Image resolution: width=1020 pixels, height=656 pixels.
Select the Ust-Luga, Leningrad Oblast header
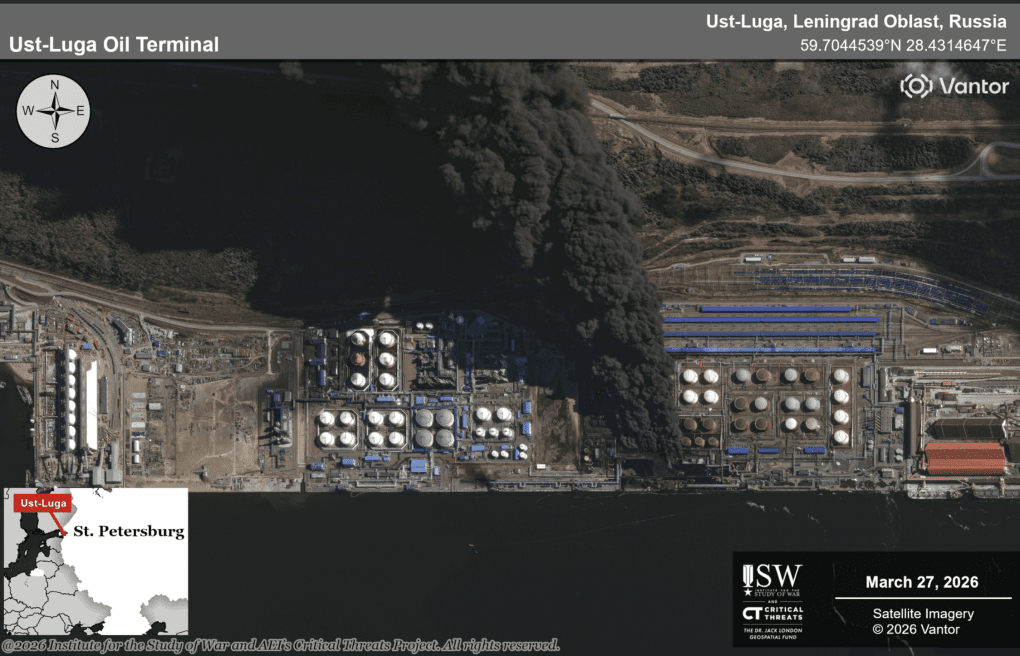coord(856,20)
